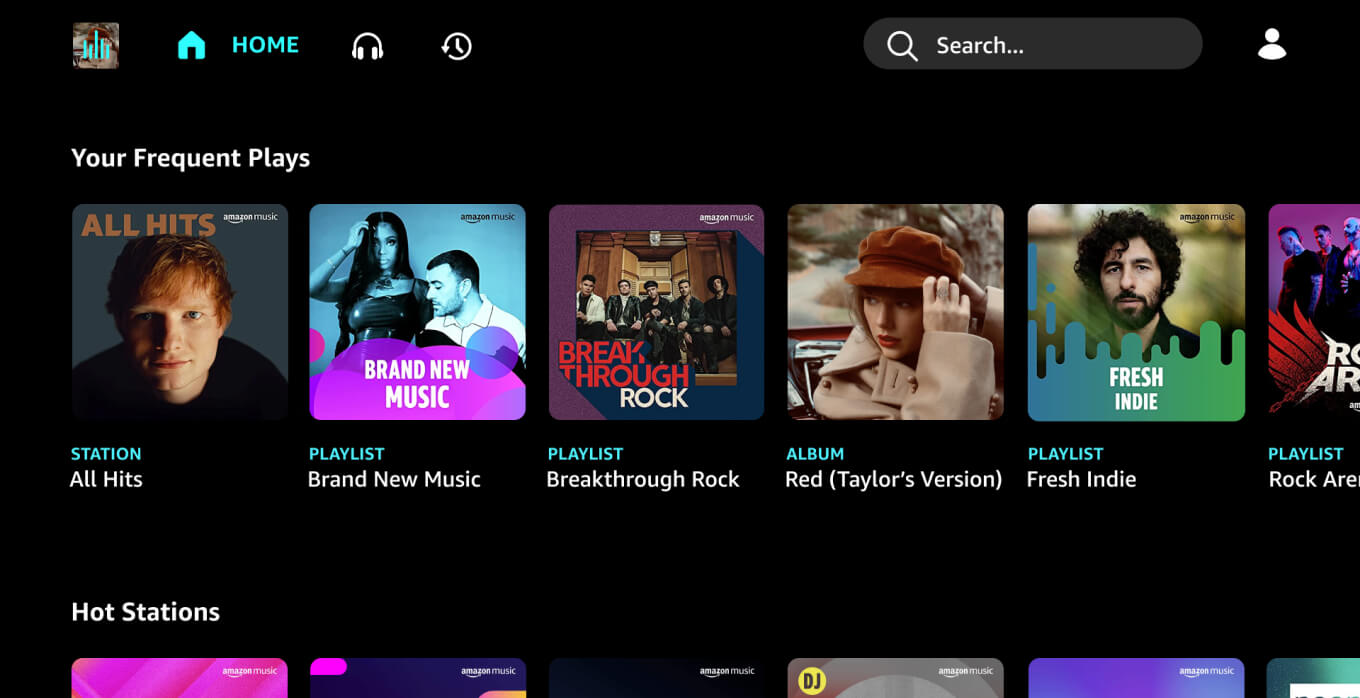1360x698 pixels.
Task: Open the Brand New Music playlist
Action: click(x=417, y=312)
